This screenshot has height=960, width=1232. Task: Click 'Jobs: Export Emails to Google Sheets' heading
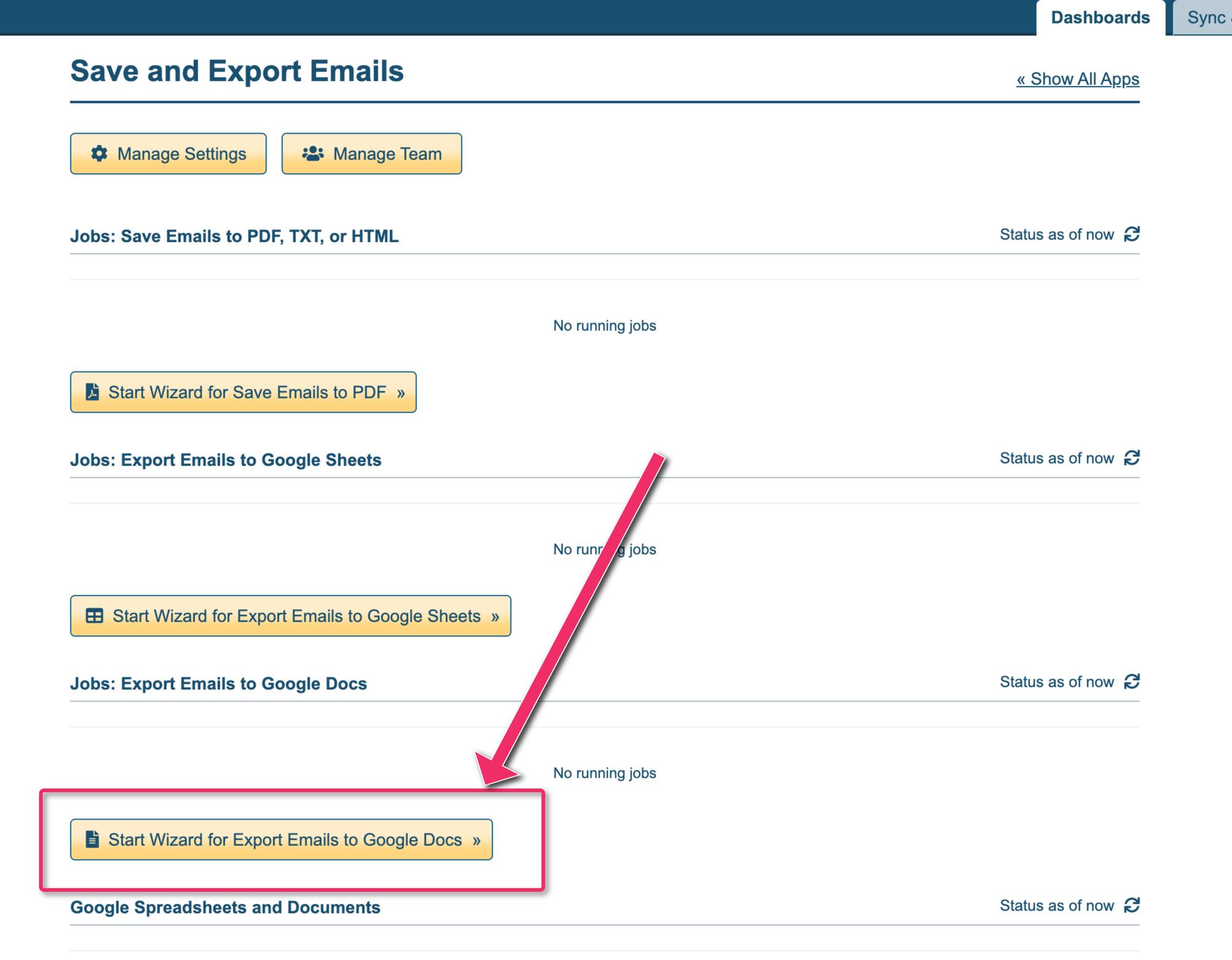tap(226, 460)
